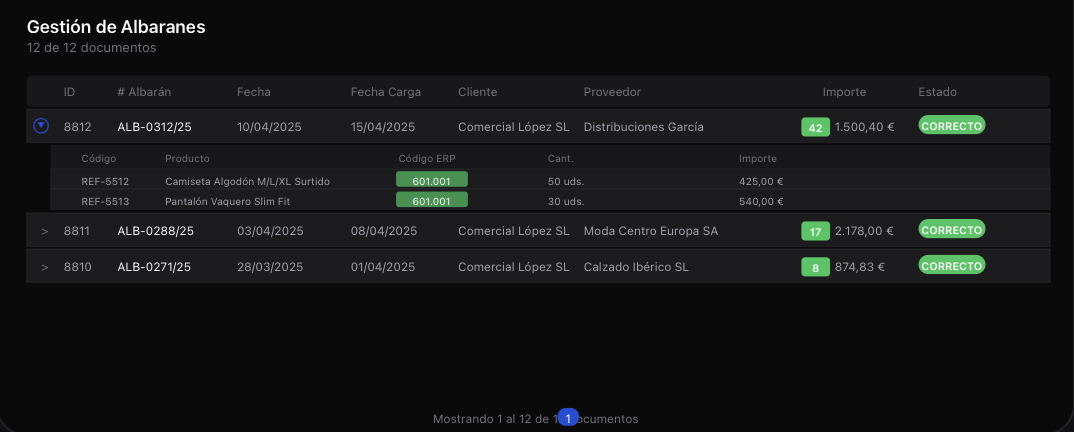Select the Pantalón Vaquero Slim Fit line
This screenshot has width=1074, height=432.
(x=550, y=201)
